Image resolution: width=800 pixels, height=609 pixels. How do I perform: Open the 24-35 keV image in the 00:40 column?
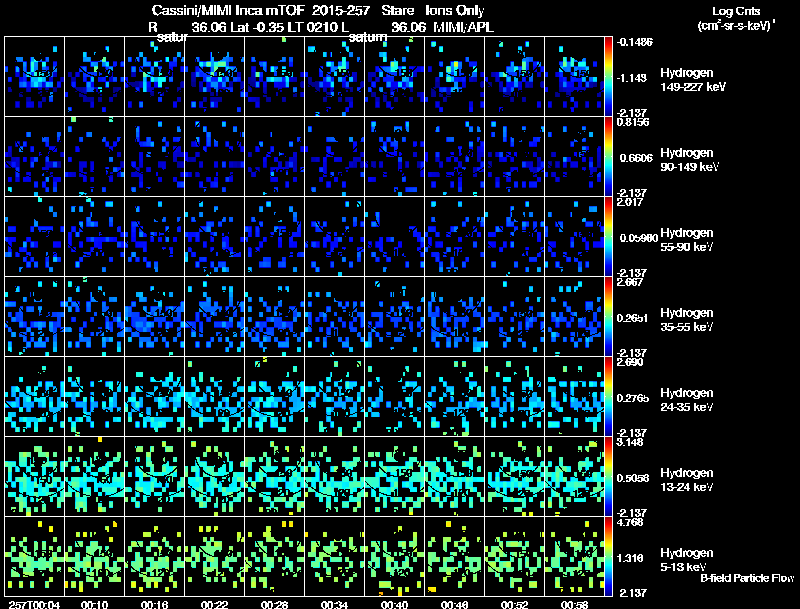click(395, 397)
